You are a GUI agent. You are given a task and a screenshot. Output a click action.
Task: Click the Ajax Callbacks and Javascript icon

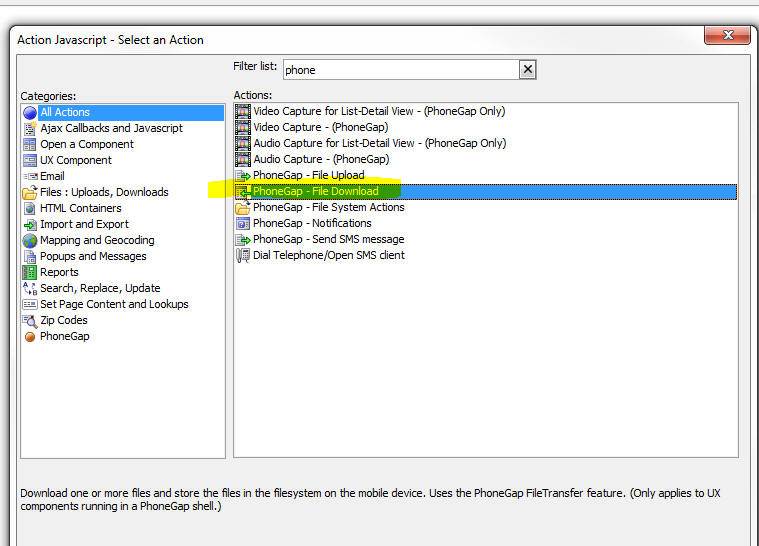click(x=30, y=128)
